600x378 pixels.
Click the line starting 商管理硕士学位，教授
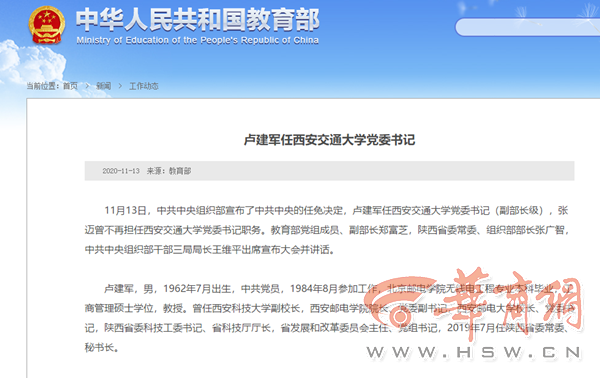click(329, 308)
